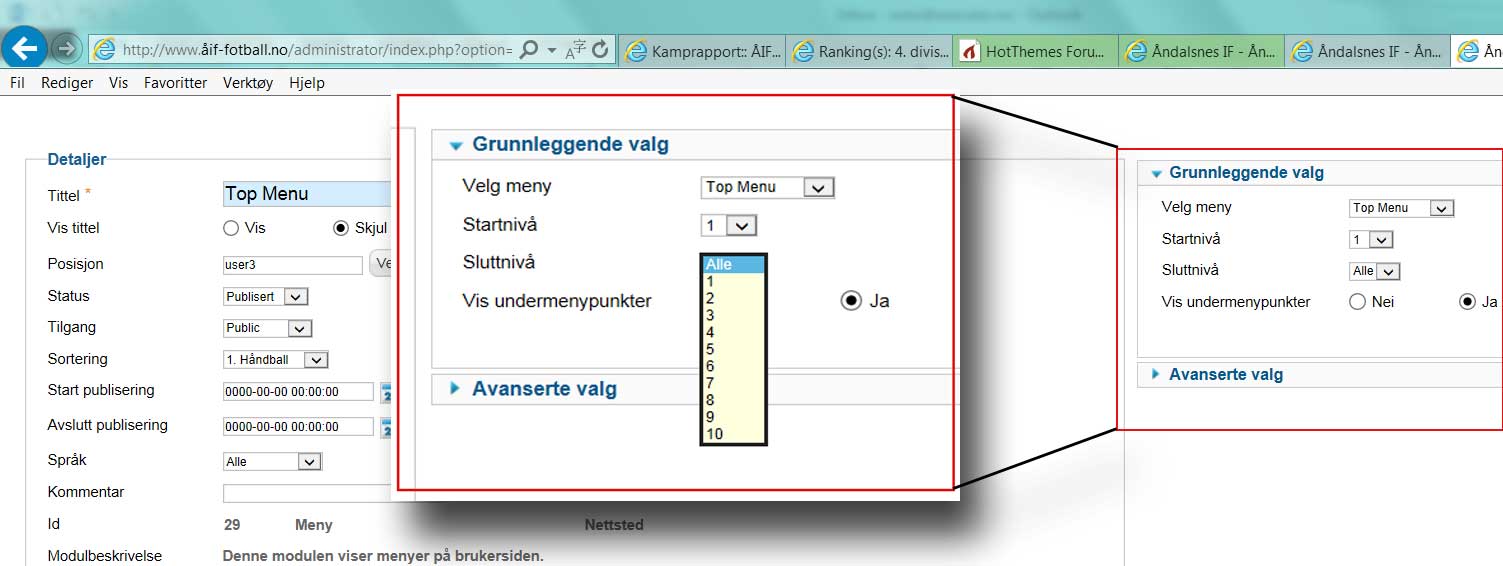Open calendar icon beside Start publisering field
The width and height of the screenshot is (1503, 566).
[x=385, y=392]
